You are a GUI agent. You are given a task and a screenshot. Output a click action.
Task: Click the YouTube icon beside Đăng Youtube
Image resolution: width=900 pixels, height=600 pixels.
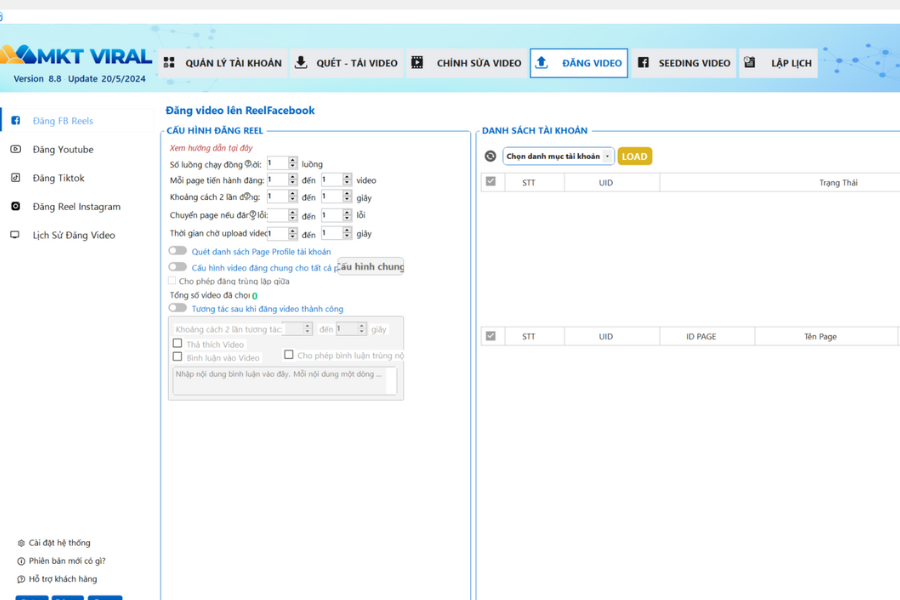[16, 149]
